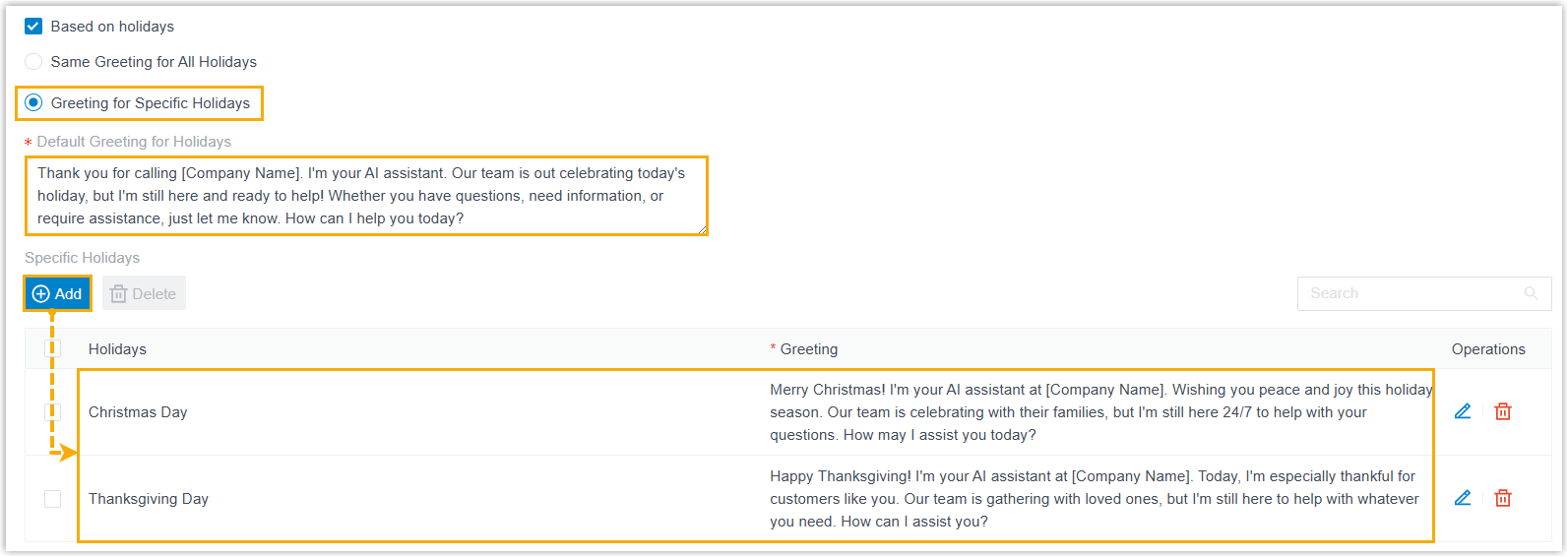Screen dimensions: 1568x557
Task: Edit the Thanksgiving Day greeting pencil icon
Action: [1463, 498]
